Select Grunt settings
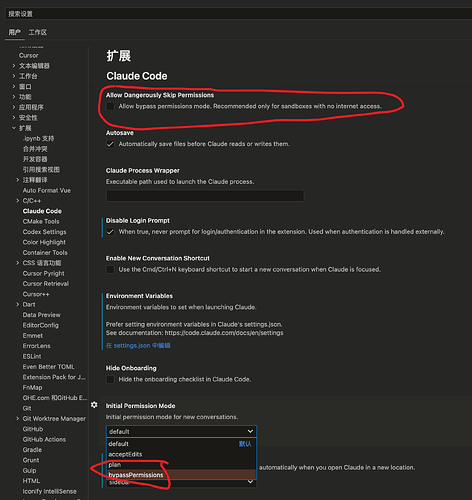Screen dimensions: 472x500 tap(31, 460)
